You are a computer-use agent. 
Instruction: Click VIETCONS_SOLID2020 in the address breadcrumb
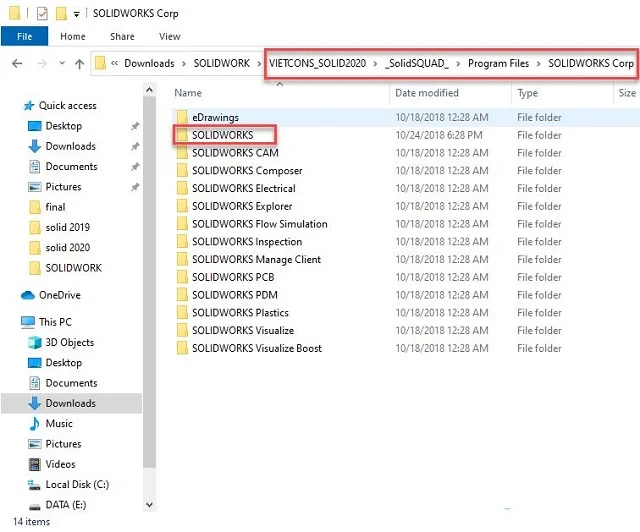(317, 63)
